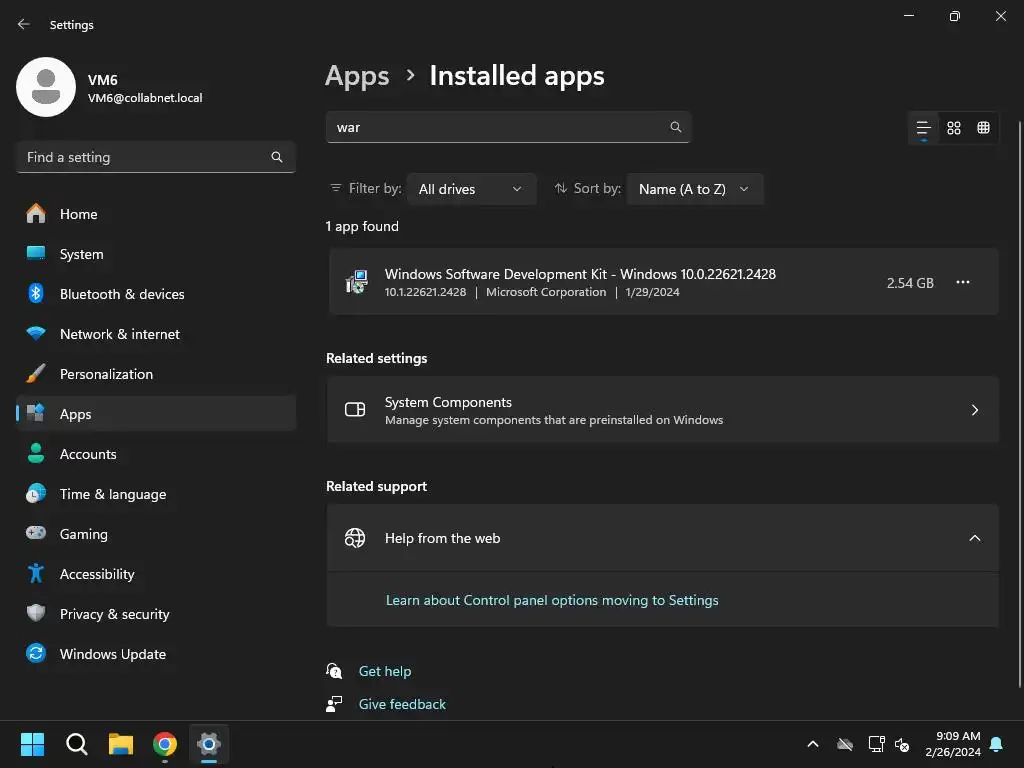This screenshot has width=1024, height=768.
Task: Collapse the Help from the web section
Action: click(x=974, y=538)
